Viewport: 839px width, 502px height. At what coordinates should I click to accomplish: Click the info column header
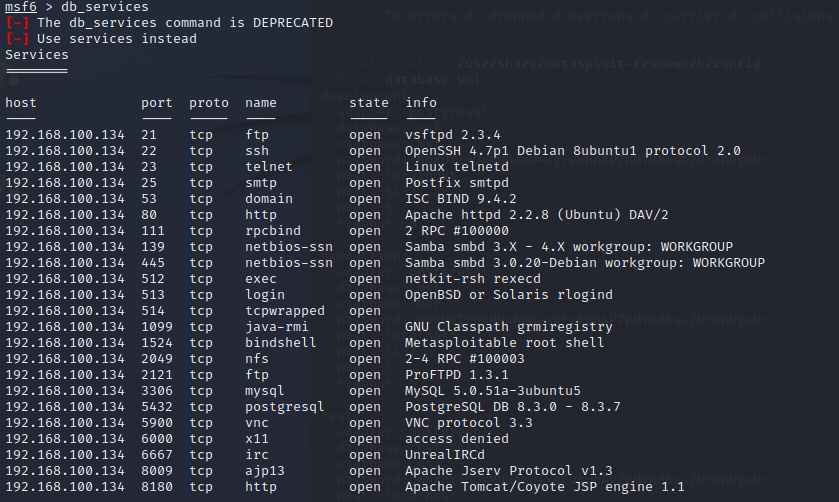(421, 103)
